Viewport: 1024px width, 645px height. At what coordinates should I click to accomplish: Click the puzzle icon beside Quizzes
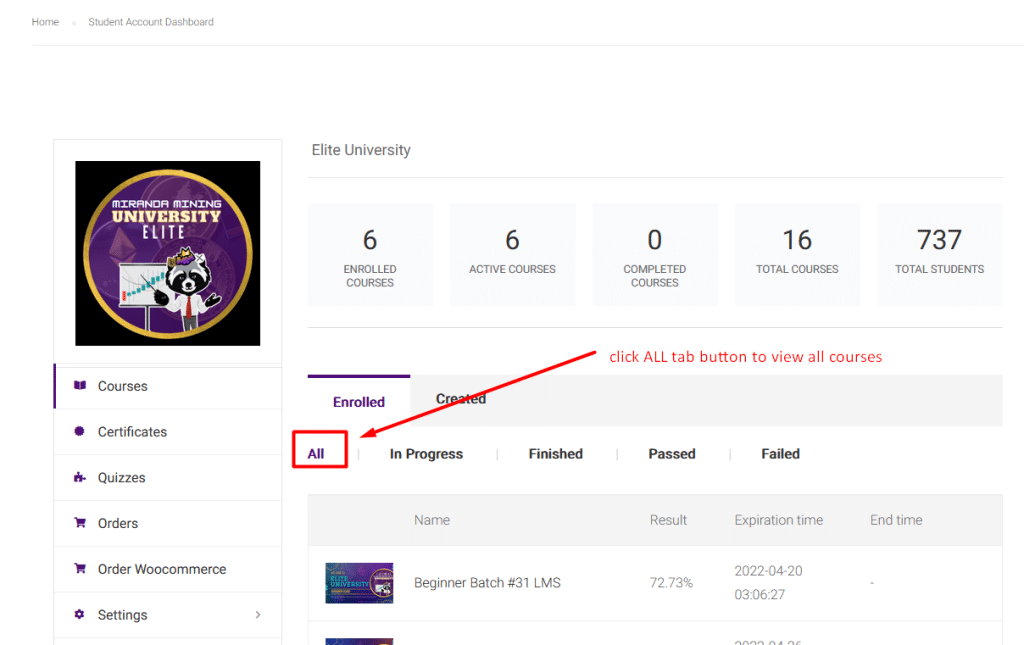80,478
